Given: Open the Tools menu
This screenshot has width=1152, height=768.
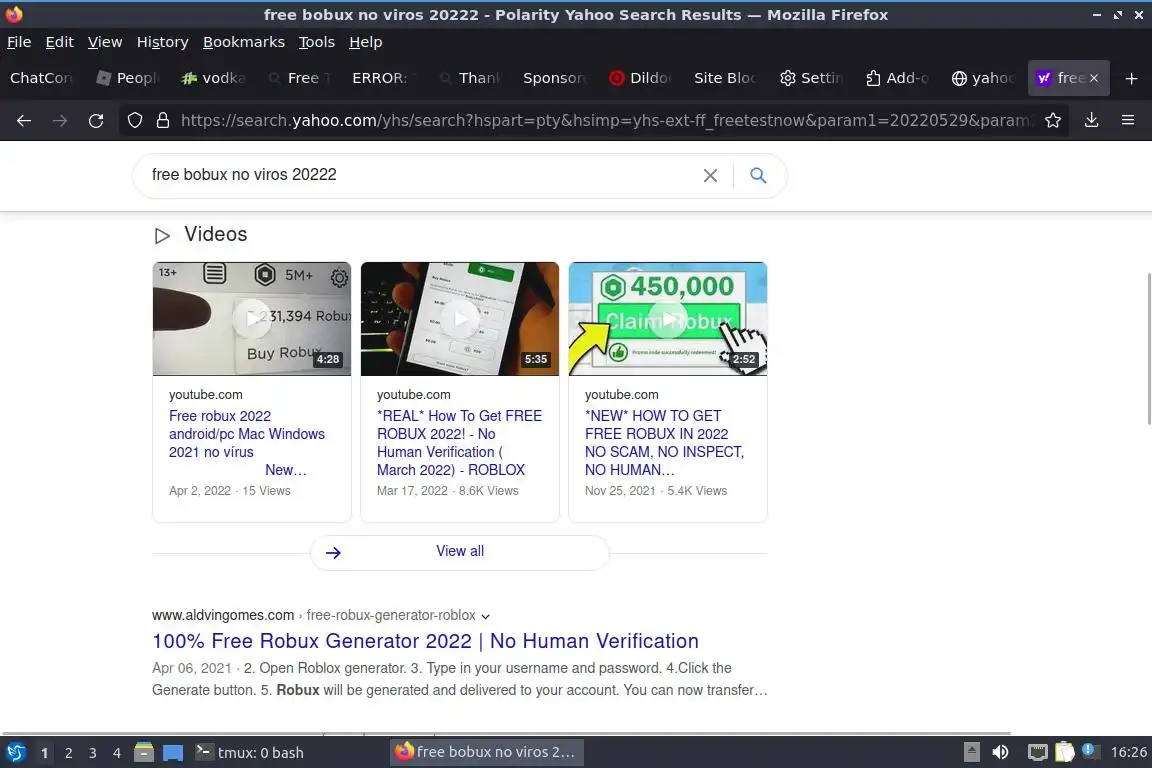Looking at the screenshot, I should (x=317, y=42).
